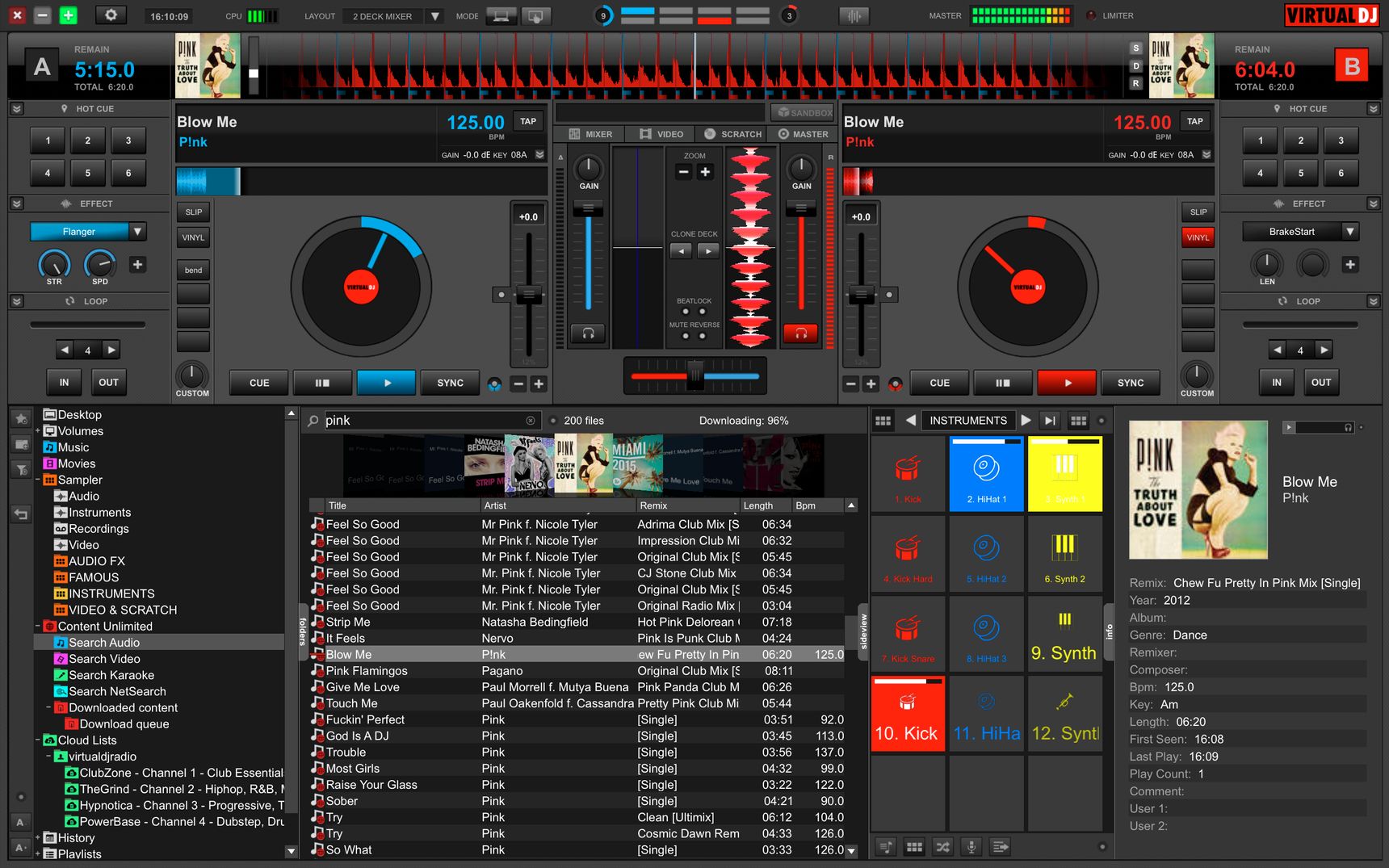Viewport: 1389px width, 868px height.
Task: Open sampler bank grid icon left of INSTRUMENTS
Action: [x=883, y=420]
